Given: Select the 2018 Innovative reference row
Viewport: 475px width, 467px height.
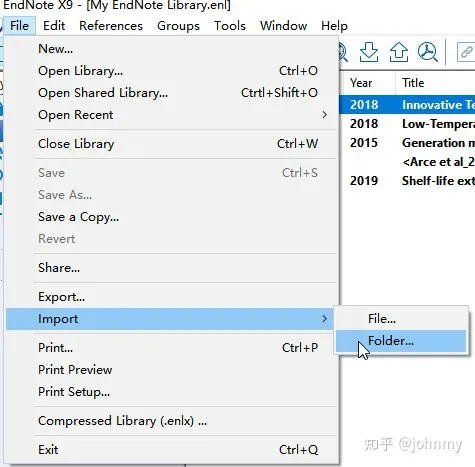Looking at the screenshot, I should point(407,105).
